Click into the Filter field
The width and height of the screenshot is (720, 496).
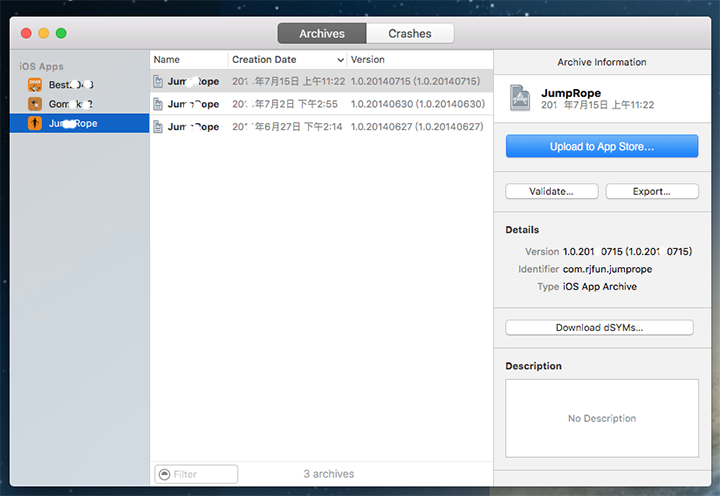pos(197,474)
